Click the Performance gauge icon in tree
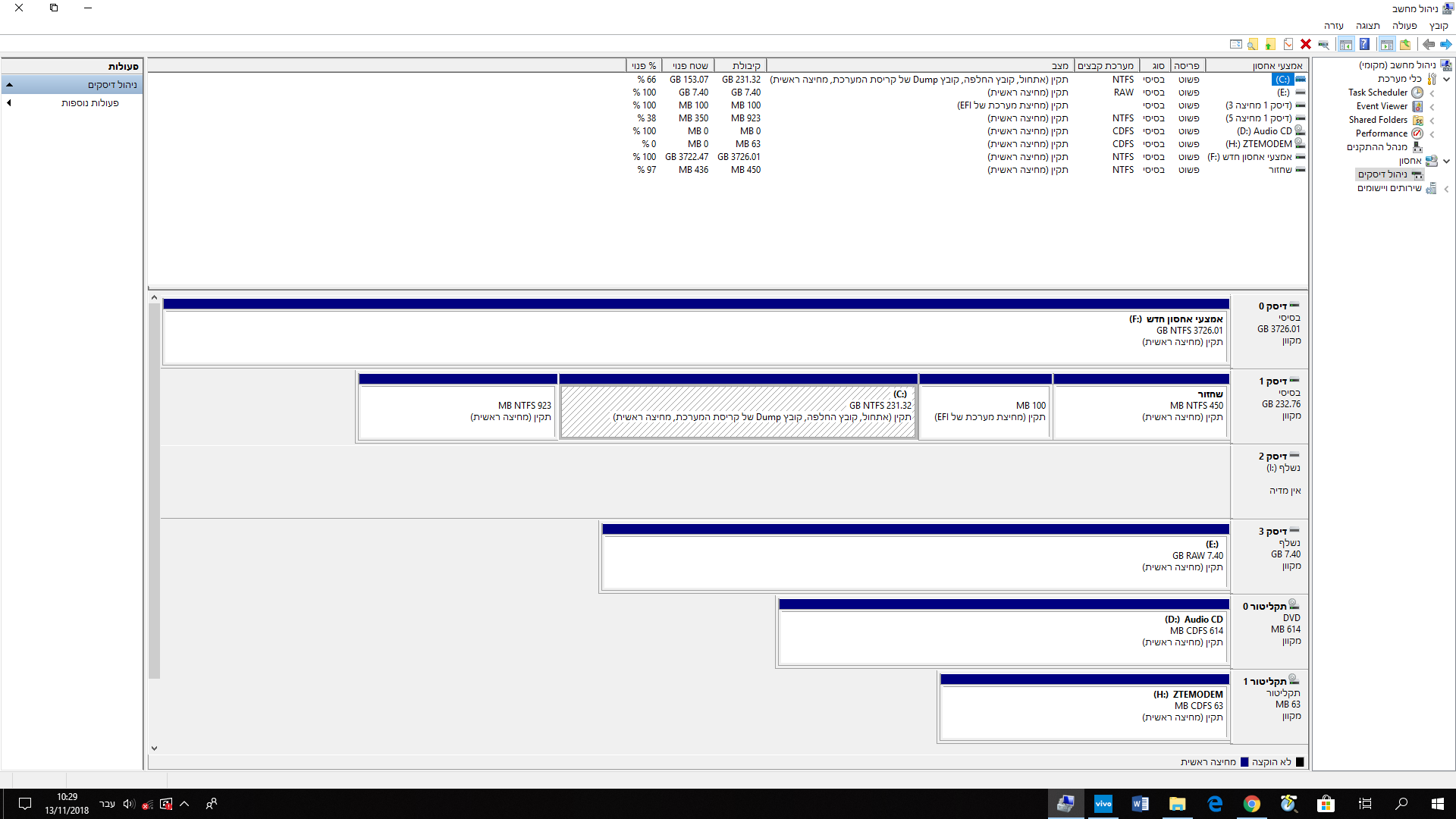The height and width of the screenshot is (819, 1456). click(1417, 133)
